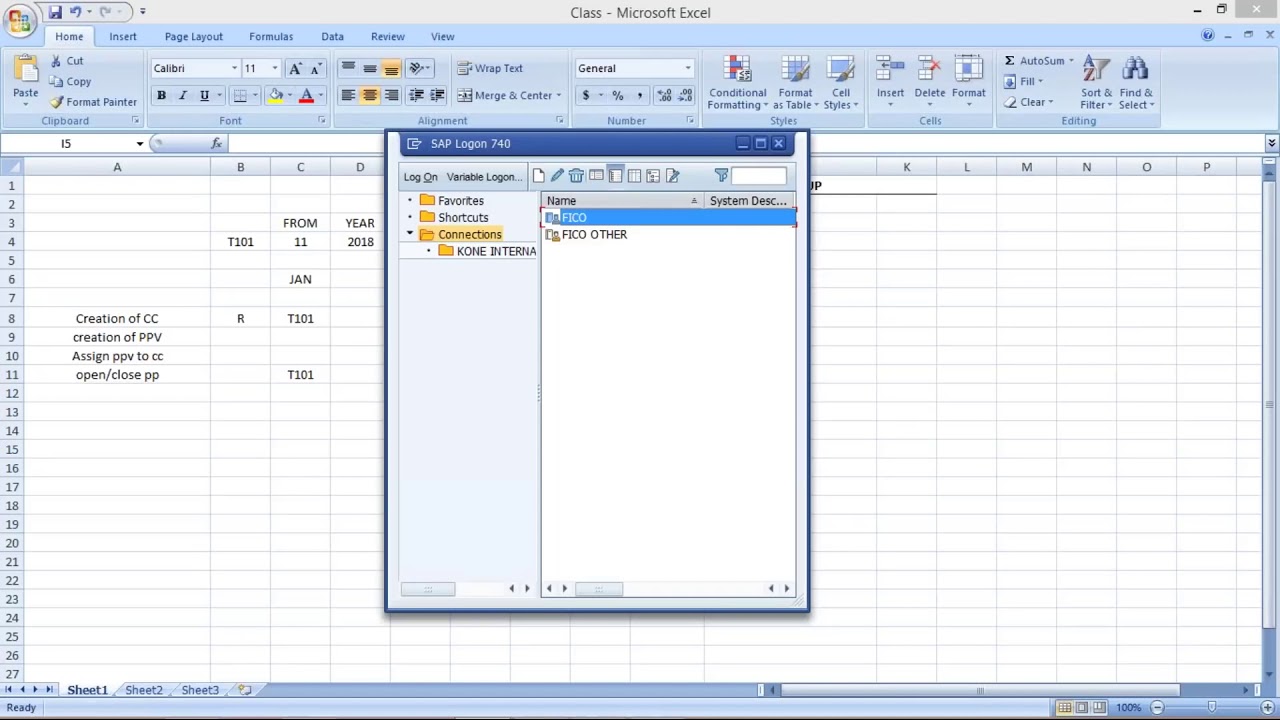Open Excel Help question mark icon

click(1208, 36)
